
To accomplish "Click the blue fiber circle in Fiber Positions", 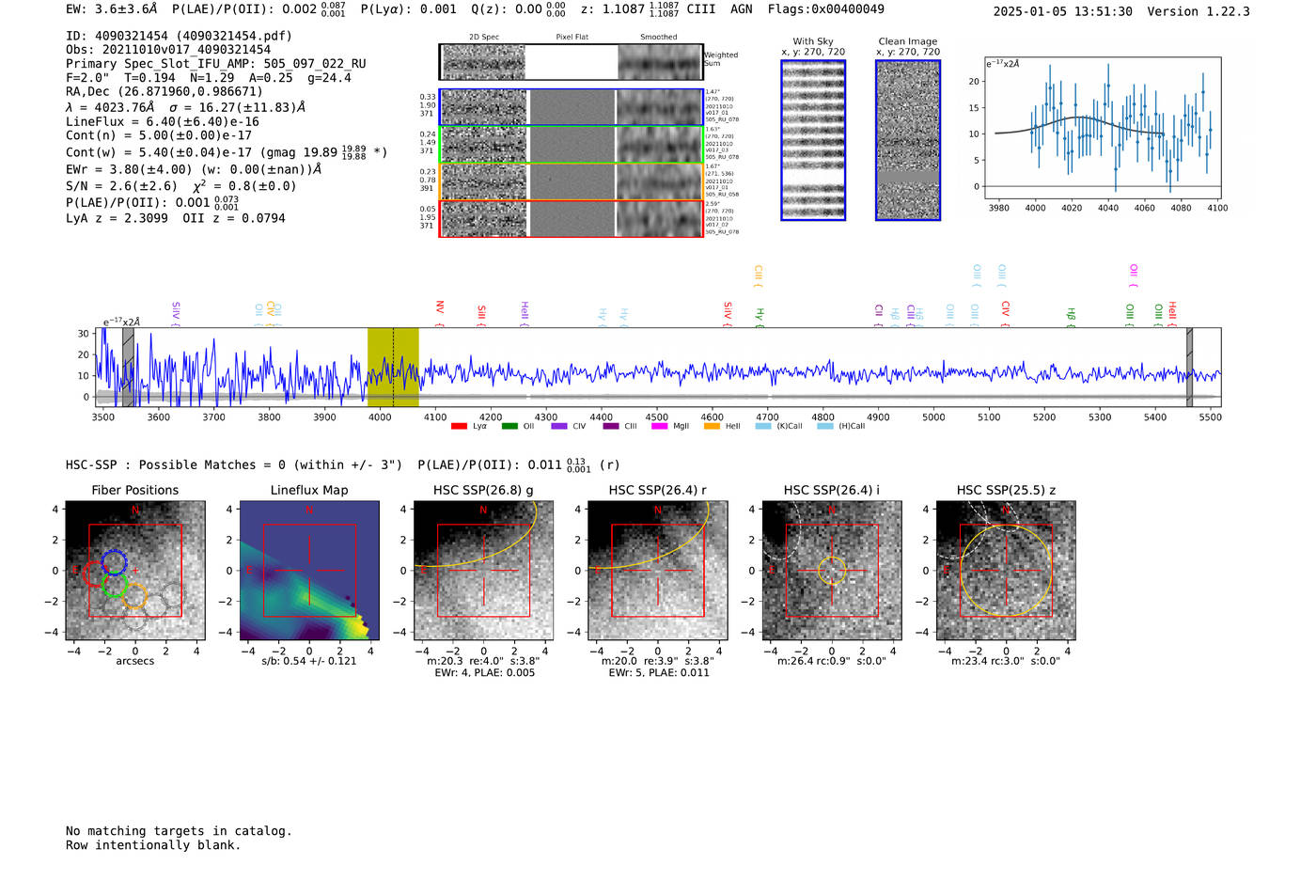I will pyautogui.click(x=114, y=563).
